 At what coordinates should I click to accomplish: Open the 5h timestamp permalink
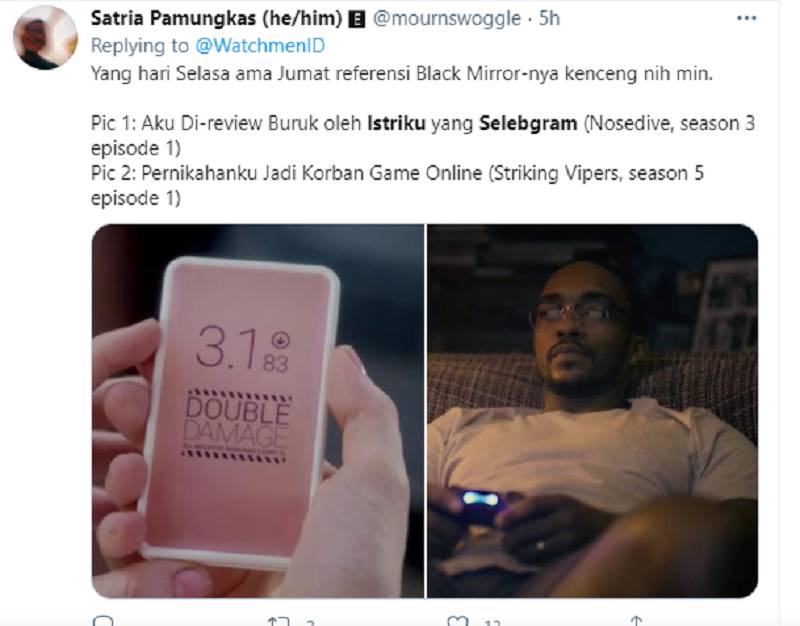tap(549, 18)
